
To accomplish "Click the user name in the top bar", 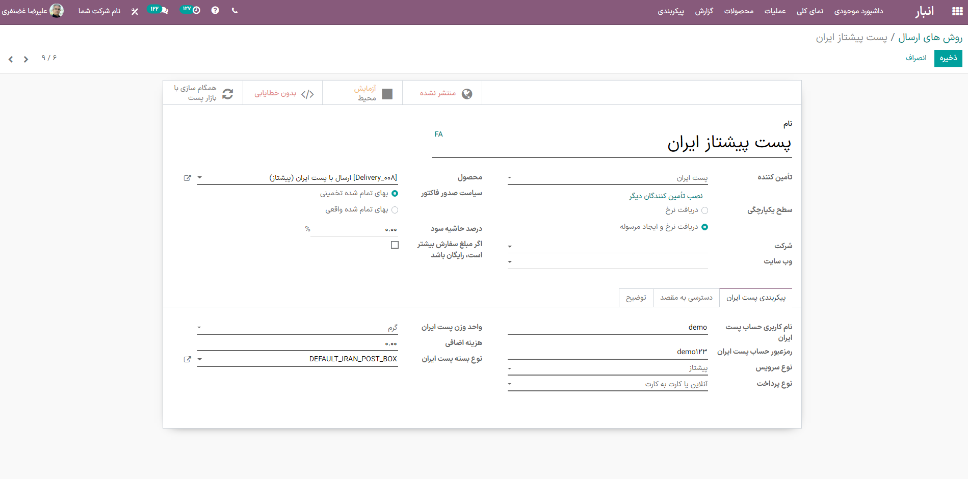I will click(25, 11).
